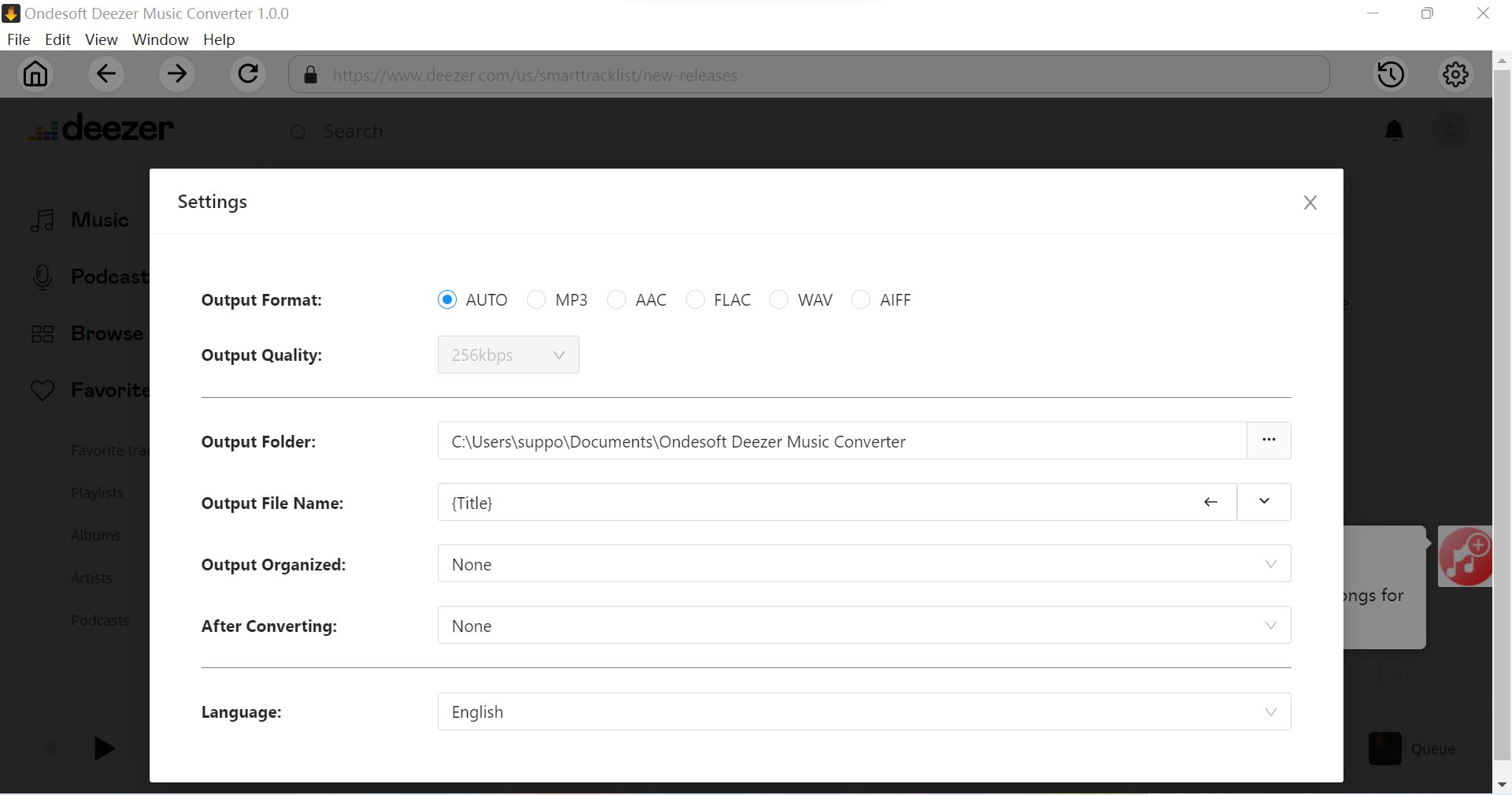Open the settings gear icon

[1455, 74]
